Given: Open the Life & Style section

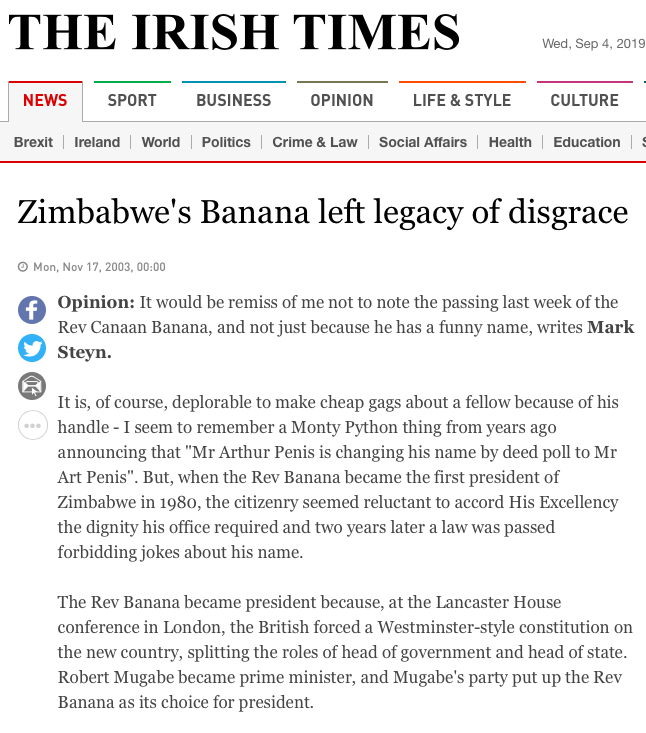Looking at the screenshot, I should click(462, 100).
